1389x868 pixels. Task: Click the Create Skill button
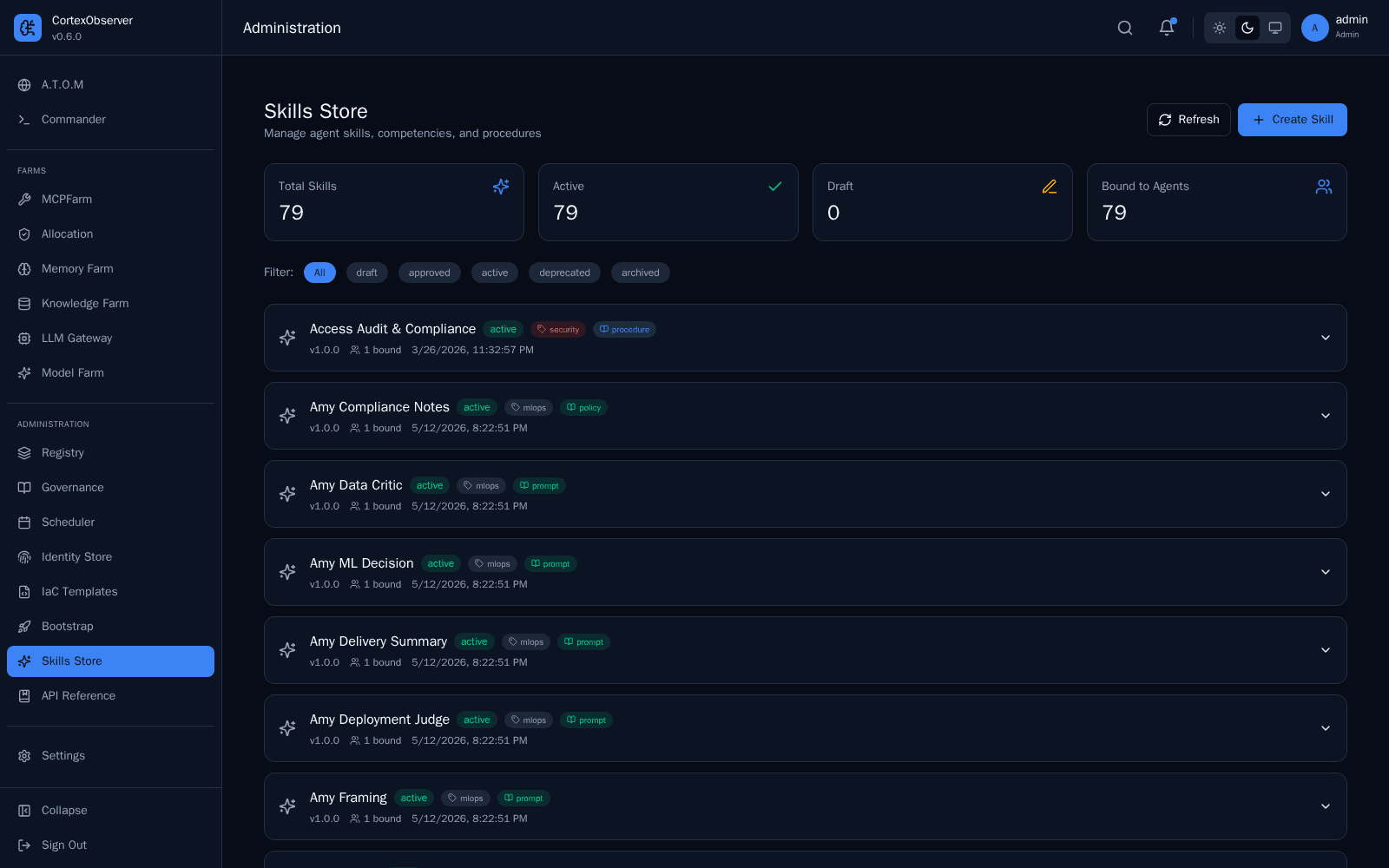point(1293,120)
